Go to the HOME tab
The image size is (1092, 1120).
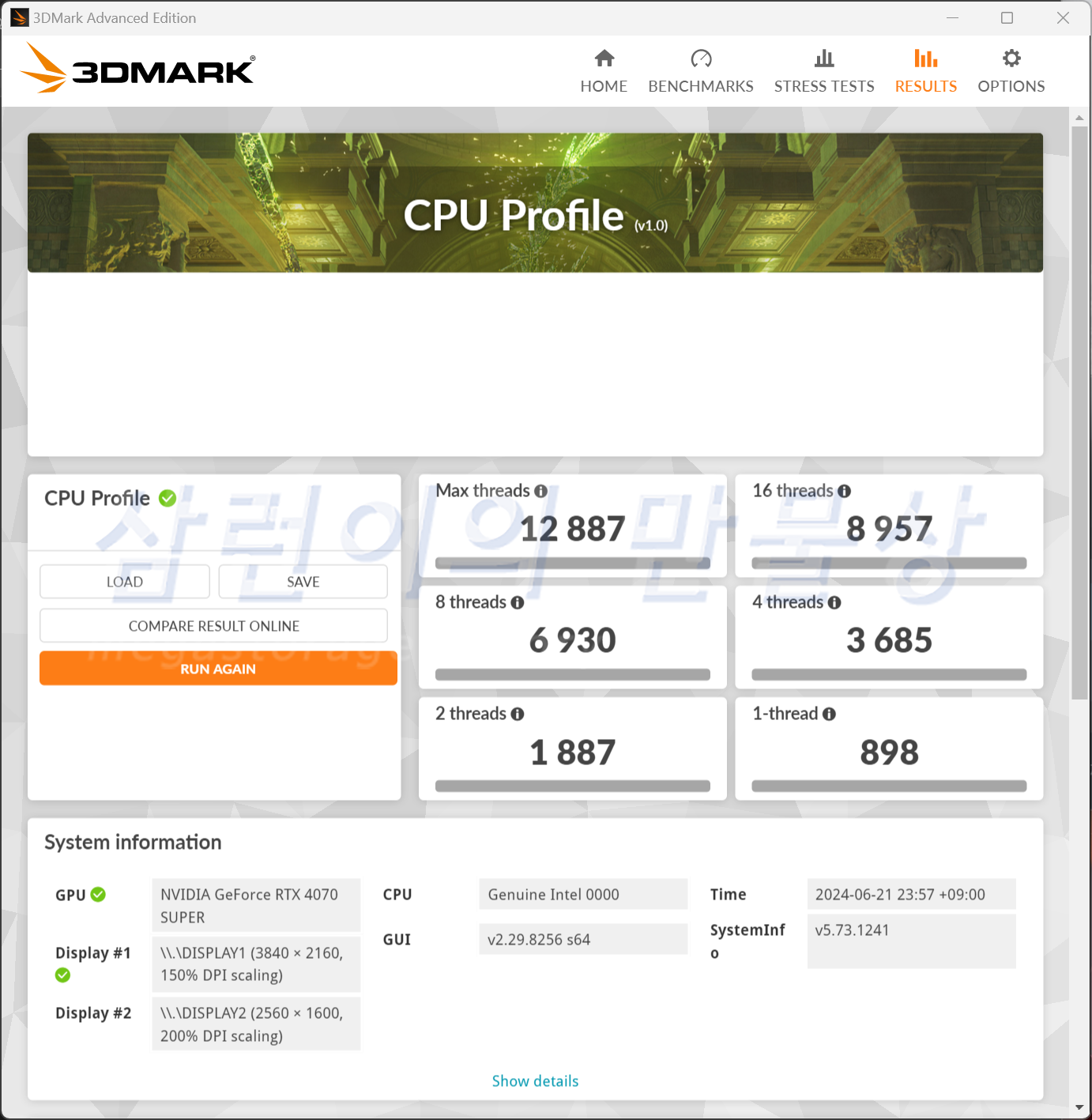pos(604,86)
